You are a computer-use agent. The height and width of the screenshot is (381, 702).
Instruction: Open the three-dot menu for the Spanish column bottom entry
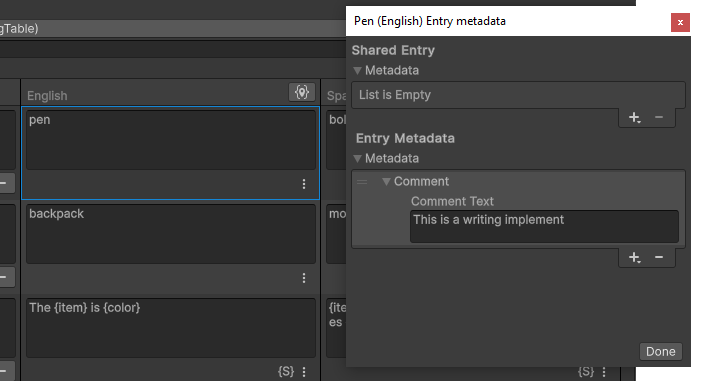pos(604,372)
